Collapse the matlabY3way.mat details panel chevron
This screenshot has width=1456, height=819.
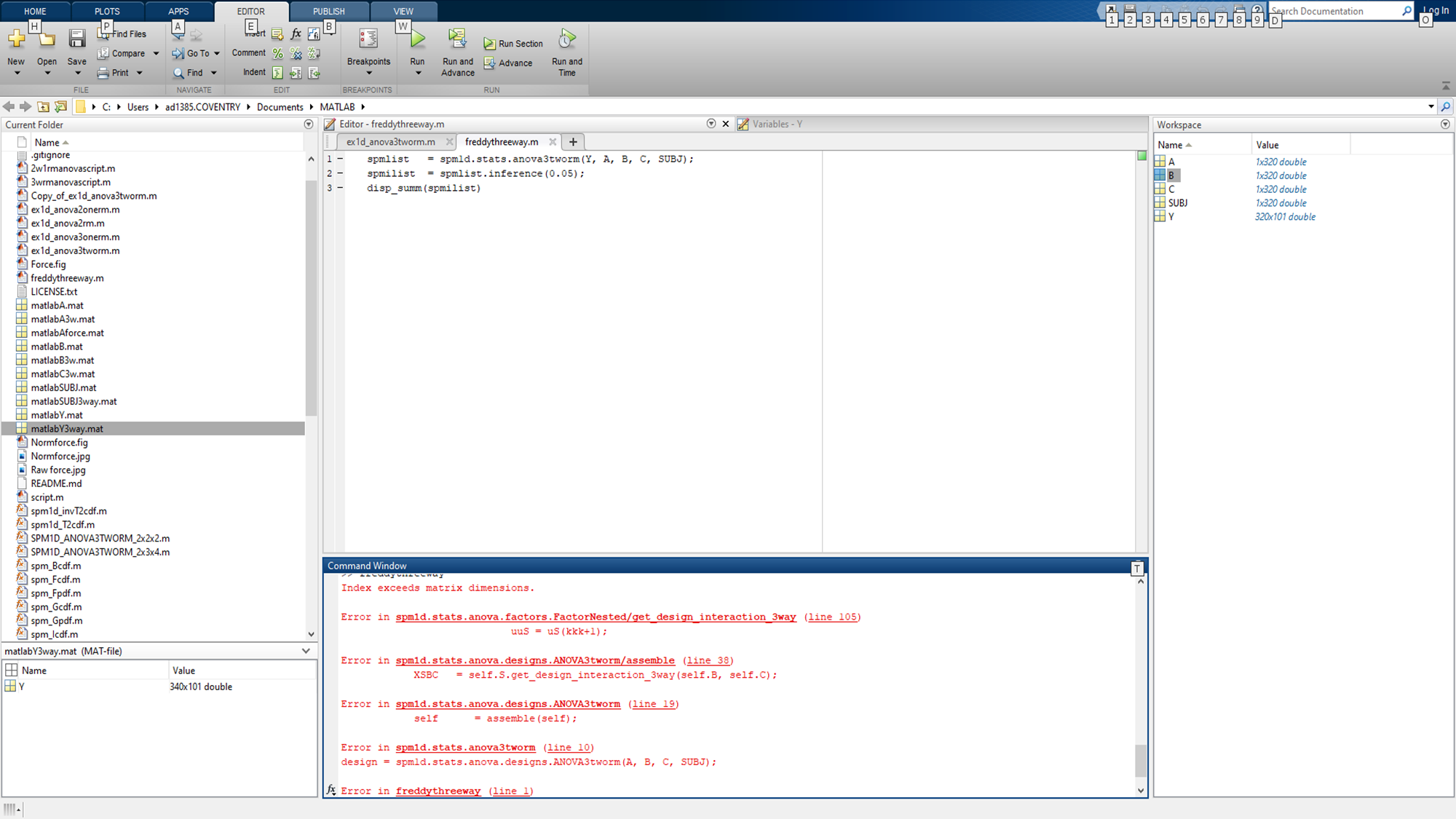(305, 651)
